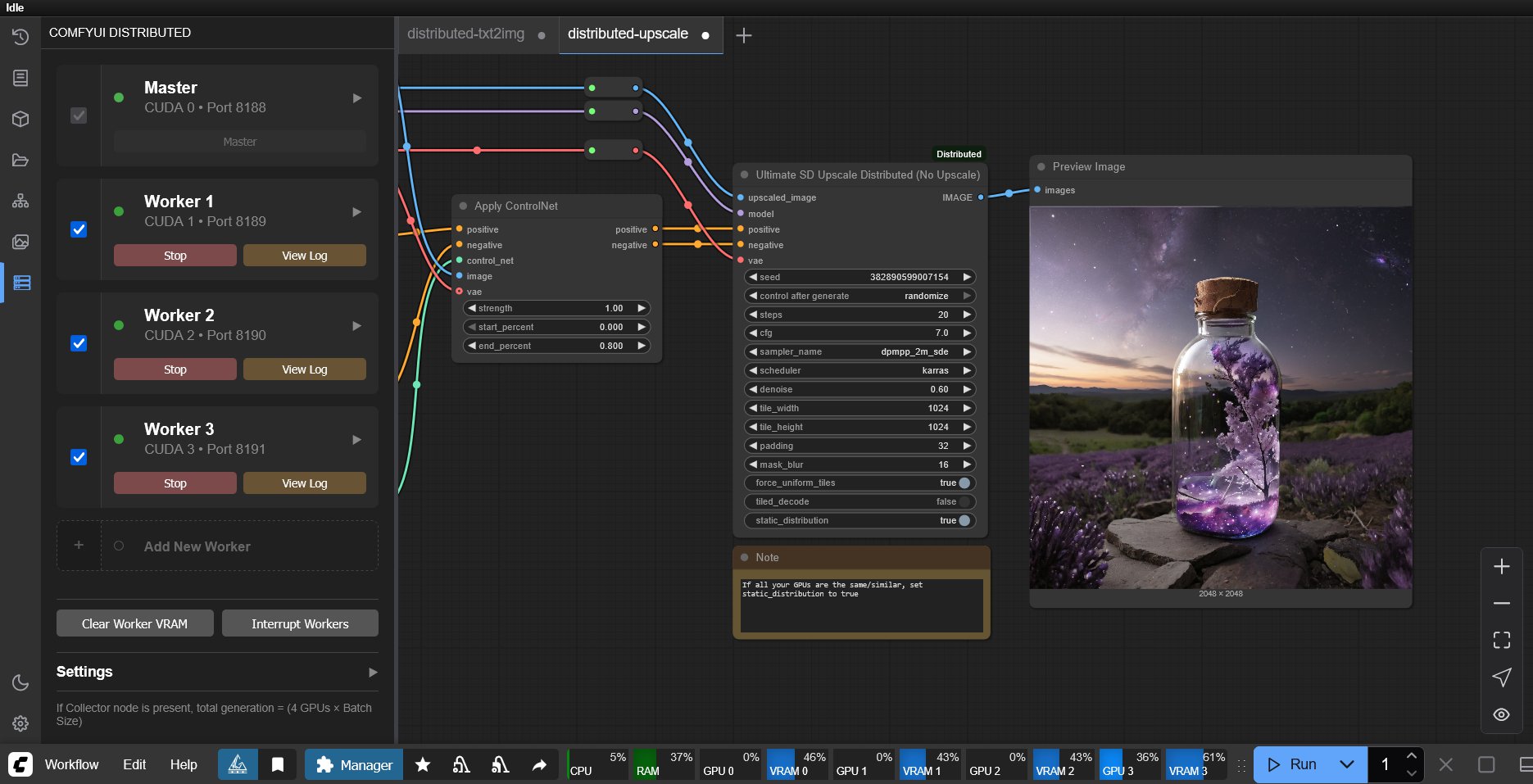The width and height of the screenshot is (1533, 784).
Task: Expand Worker 2 details arrow
Action: point(356,325)
